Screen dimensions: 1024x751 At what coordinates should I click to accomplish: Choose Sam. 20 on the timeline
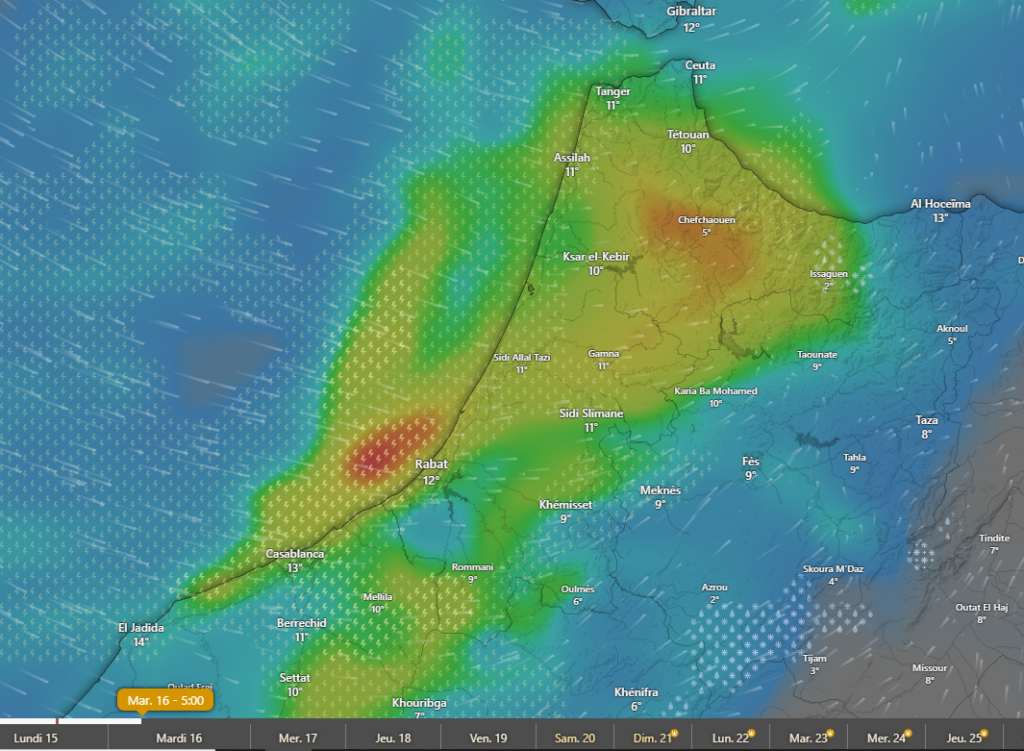[575, 738]
